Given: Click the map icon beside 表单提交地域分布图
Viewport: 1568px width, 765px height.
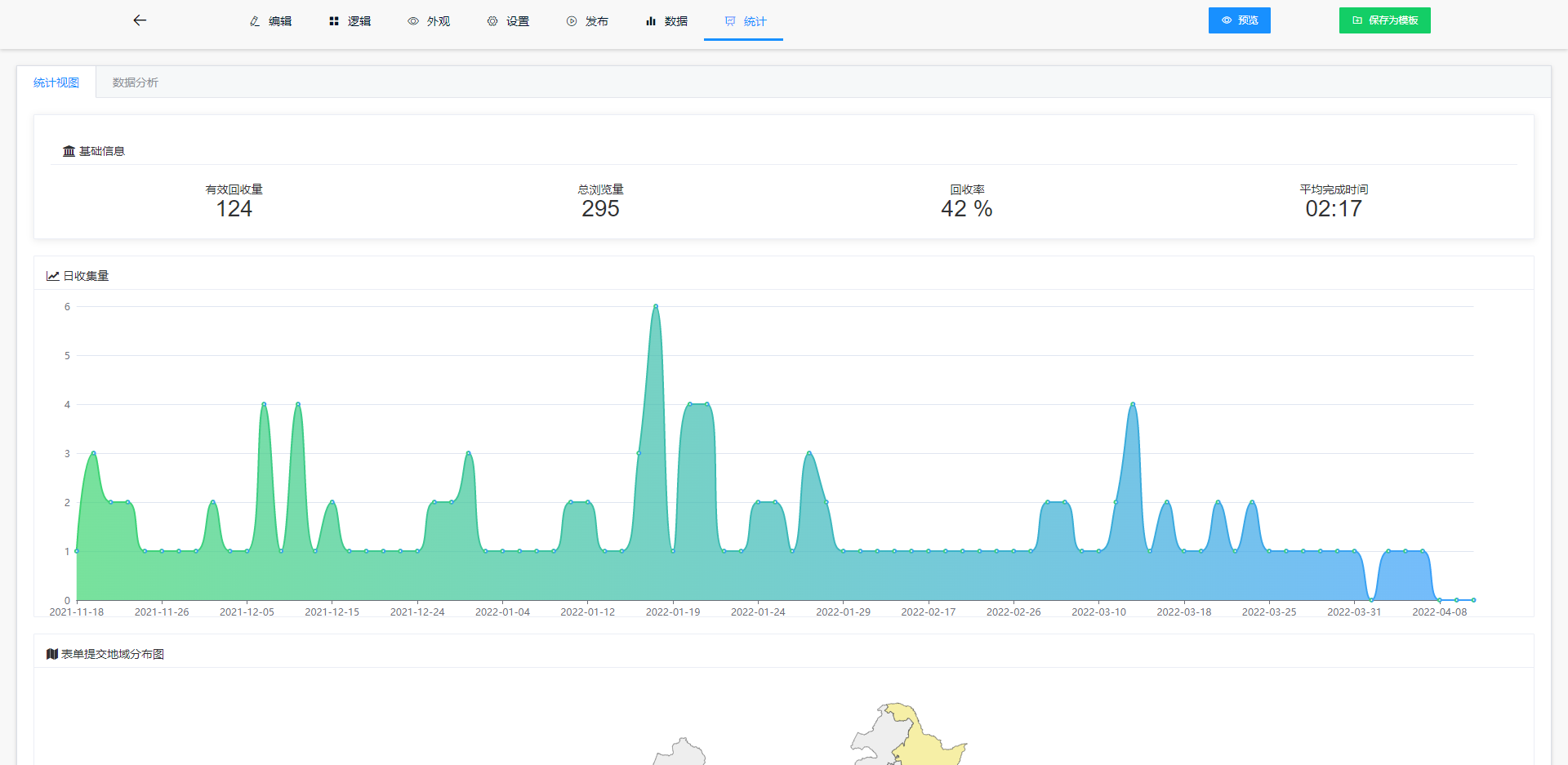Looking at the screenshot, I should click(x=52, y=654).
